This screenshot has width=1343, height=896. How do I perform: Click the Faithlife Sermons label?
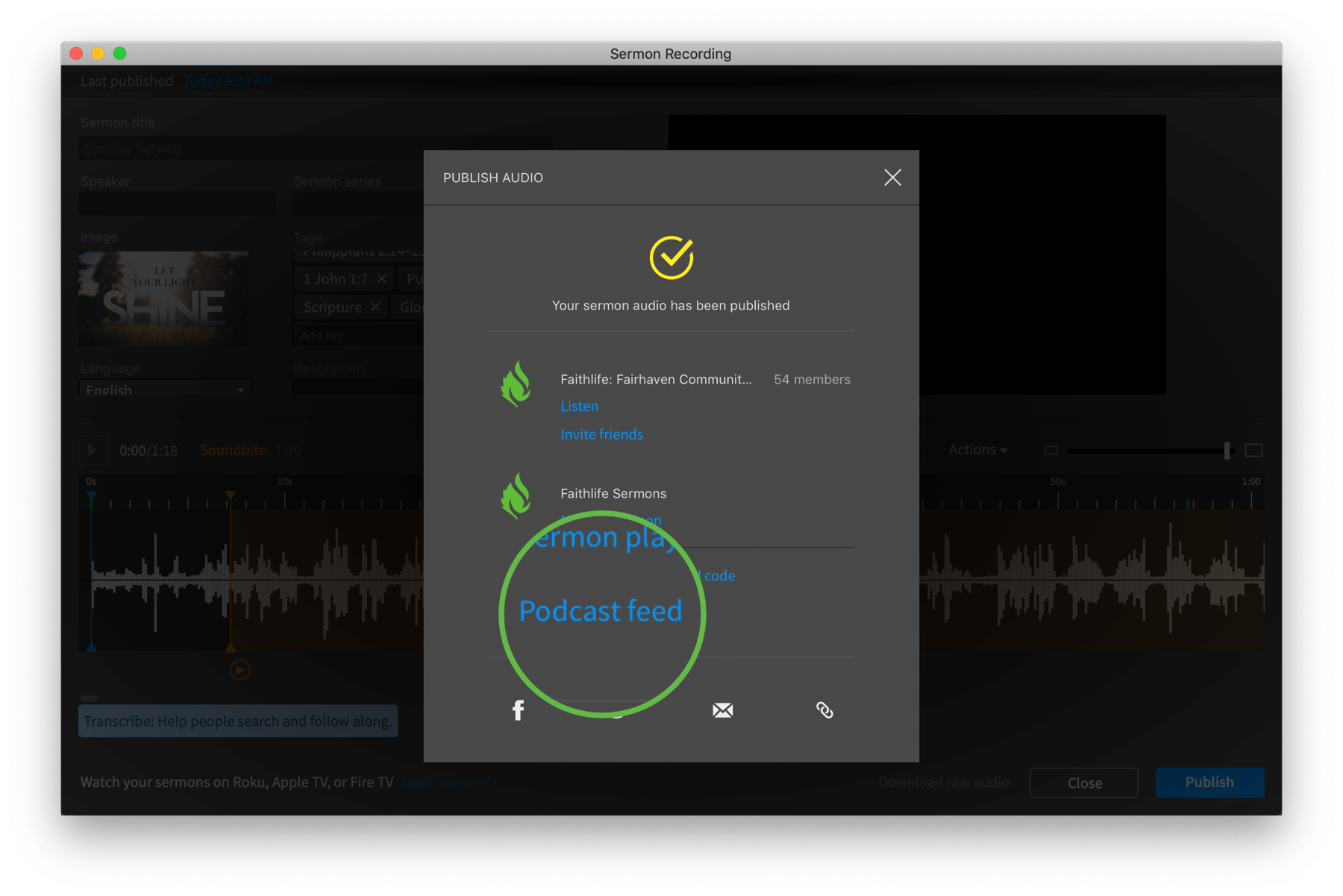pyautogui.click(x=613, y=493)
